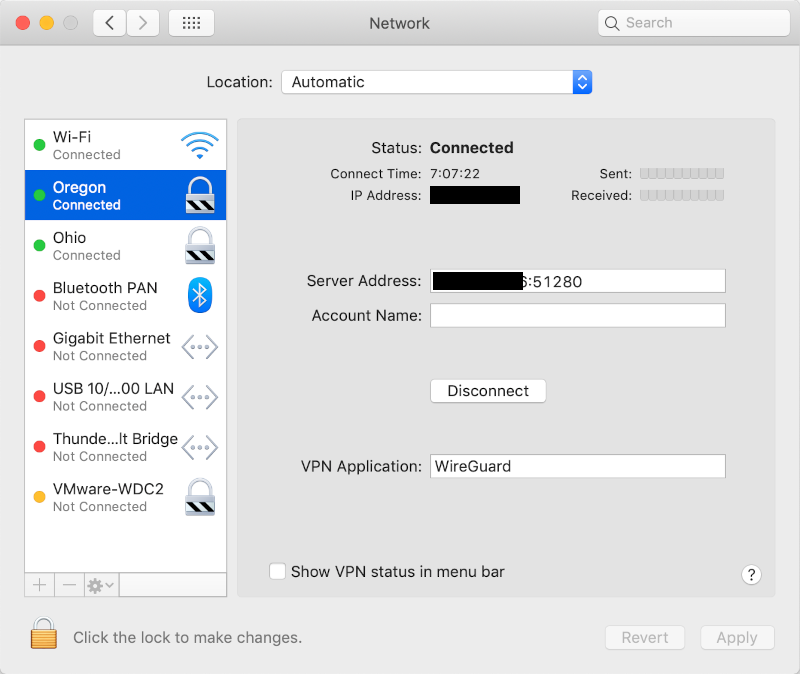Click the yellow minimize window button

[x=46, y=23]
